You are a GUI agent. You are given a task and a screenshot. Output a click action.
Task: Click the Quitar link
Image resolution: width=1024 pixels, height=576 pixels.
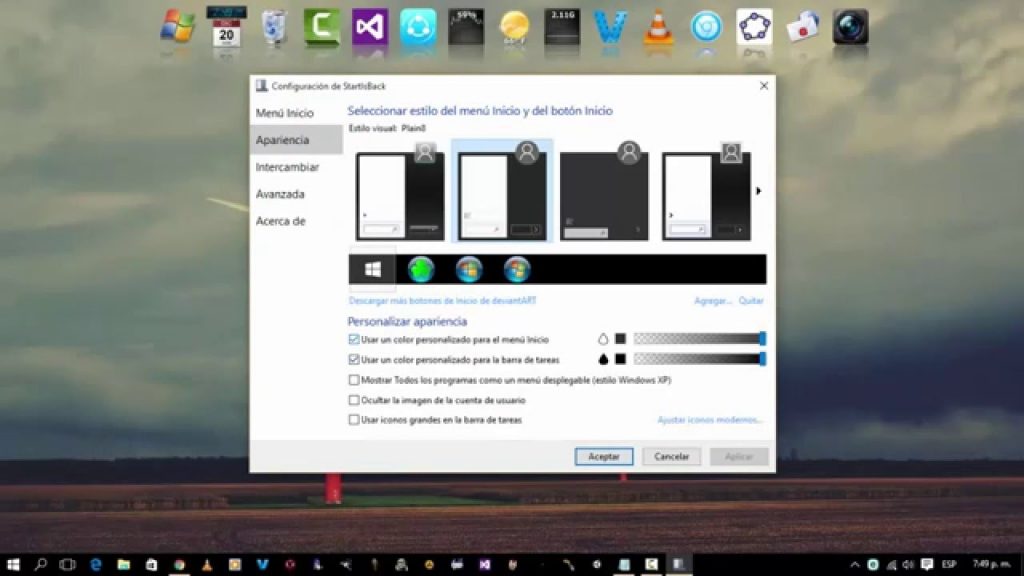click(x=751, y=300)
